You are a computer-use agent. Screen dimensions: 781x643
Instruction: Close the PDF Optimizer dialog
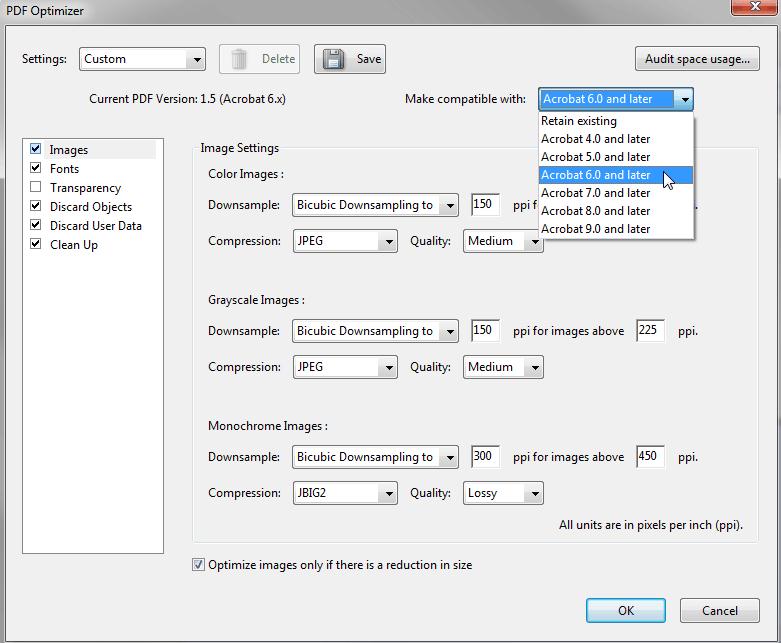click(755, 7)
